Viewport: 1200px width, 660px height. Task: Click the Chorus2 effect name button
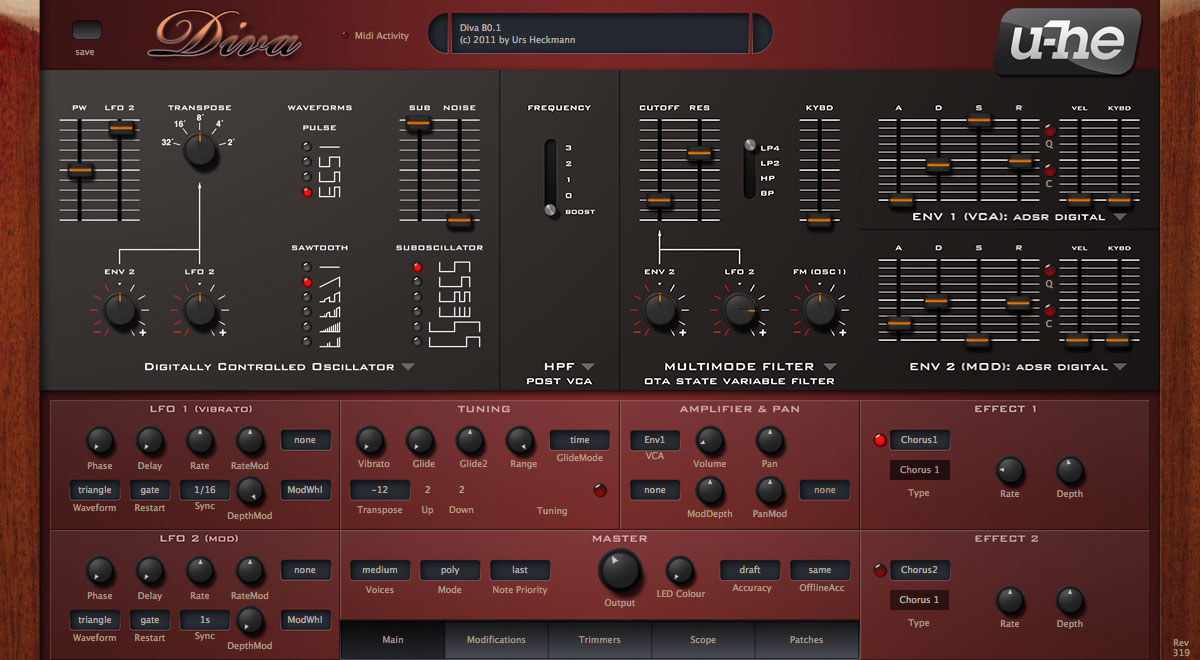pos(920,570)
